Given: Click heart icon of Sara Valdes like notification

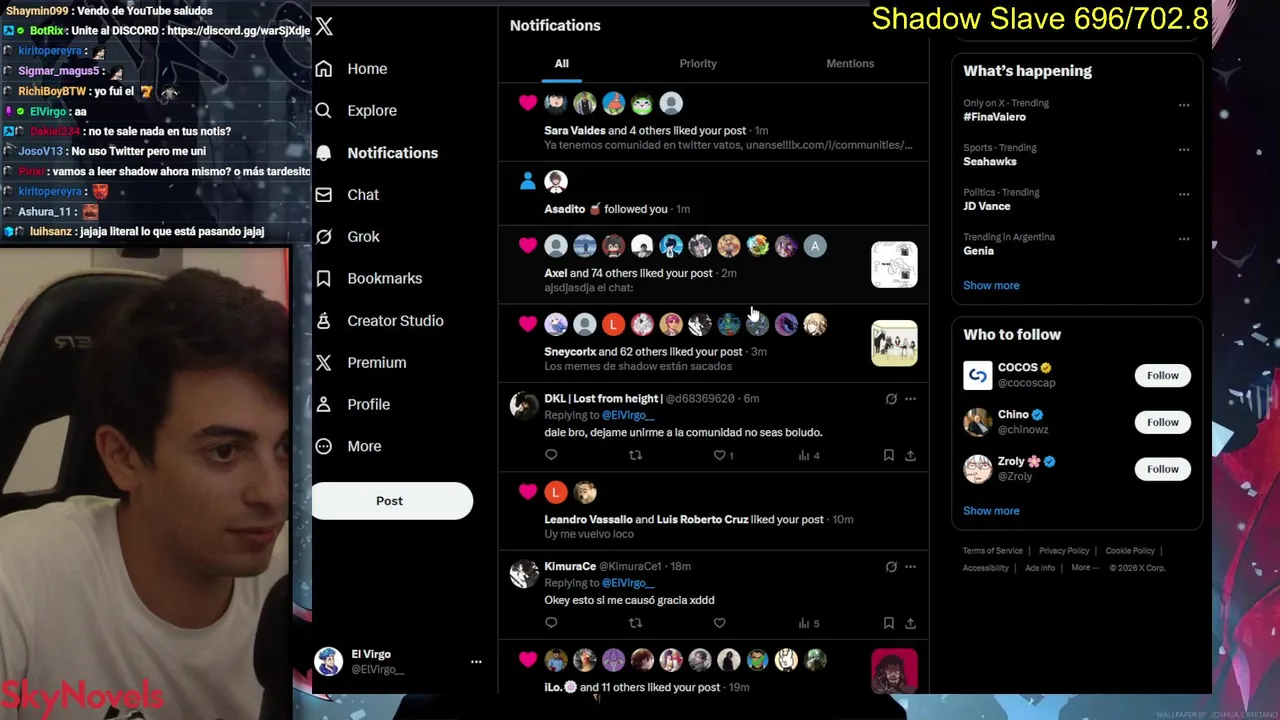Looking at the screenshot, I should pyautogui.click(x=528, y=103).
